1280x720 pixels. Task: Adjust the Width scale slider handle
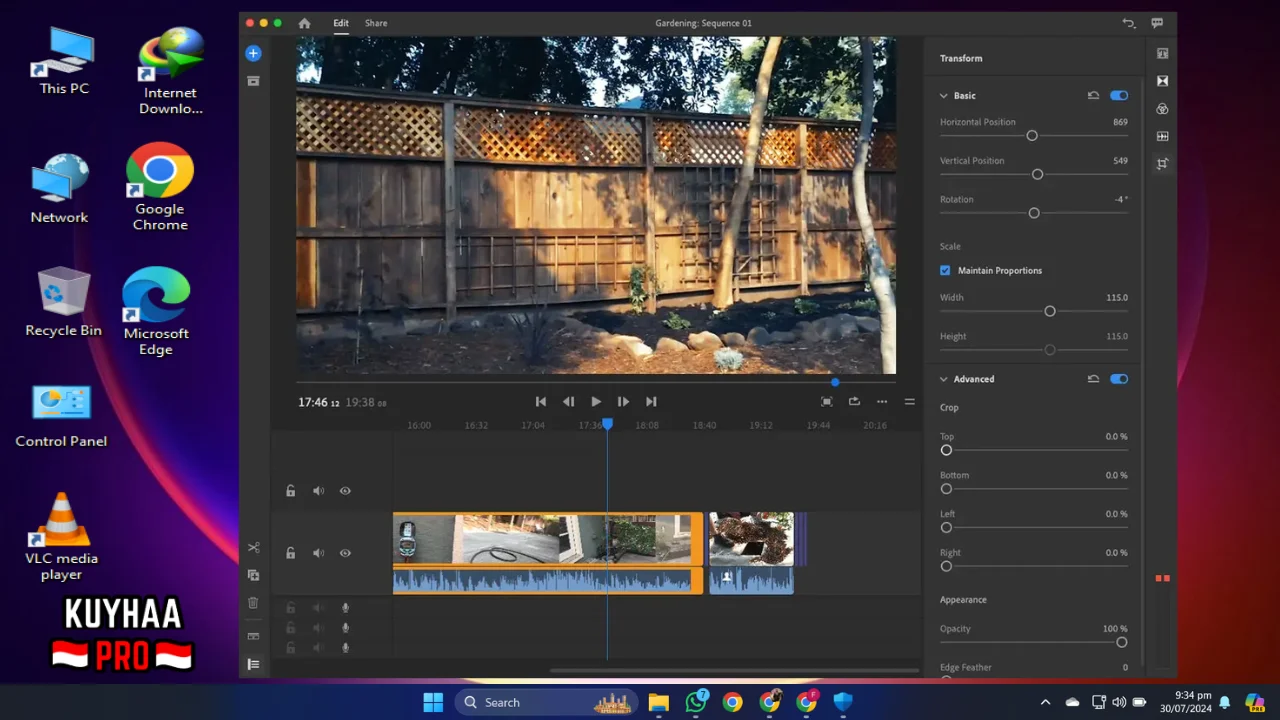[x=1050, y=311]
